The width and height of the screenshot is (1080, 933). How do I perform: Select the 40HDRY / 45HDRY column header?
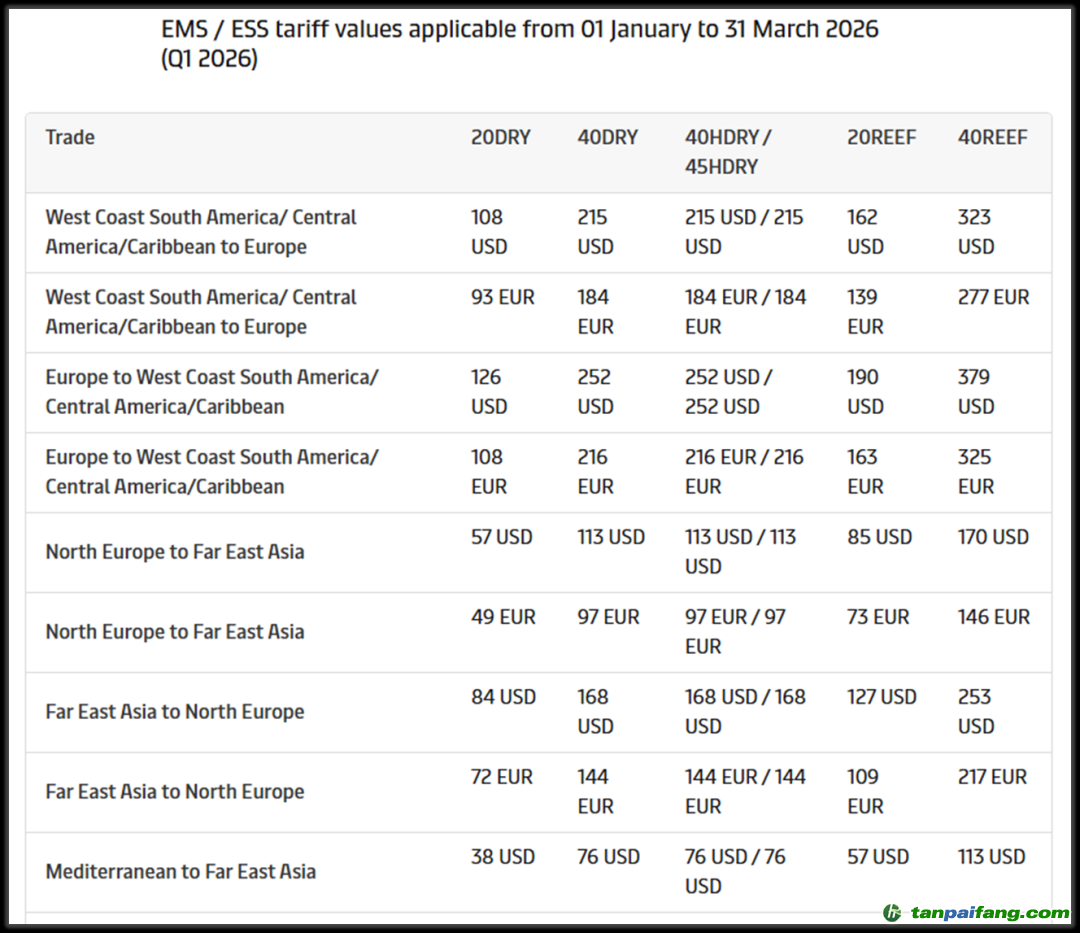point(727,152)
